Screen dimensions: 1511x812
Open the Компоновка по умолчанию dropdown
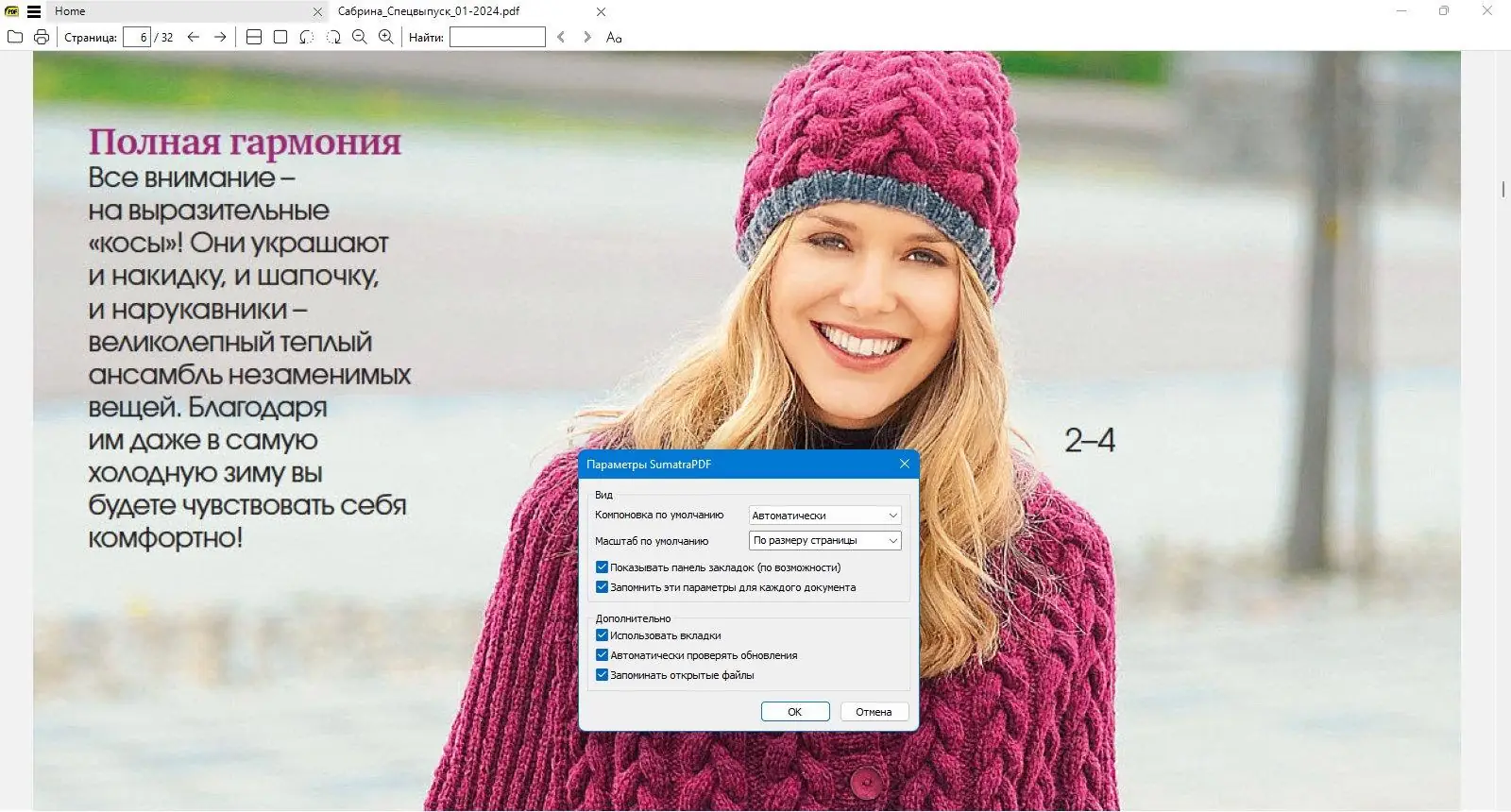pyautogui.click(x=825, y=516)
